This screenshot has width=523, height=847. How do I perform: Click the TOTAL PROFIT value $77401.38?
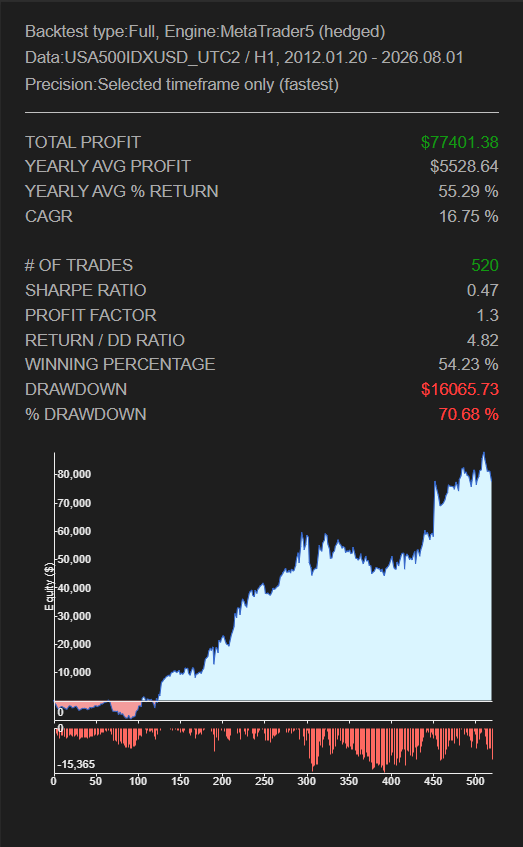click(x=459, y=142)
